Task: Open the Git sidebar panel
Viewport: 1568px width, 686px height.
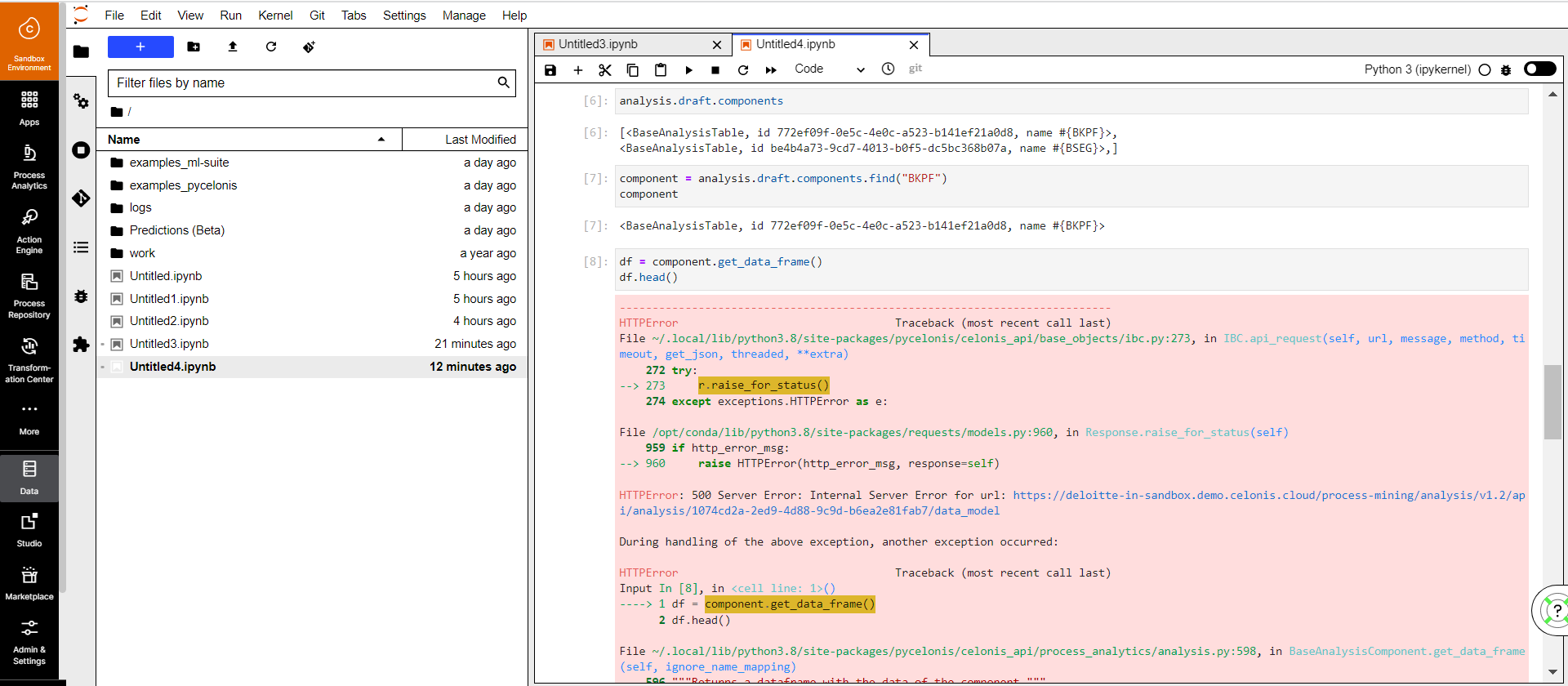Action: coord(81,198)
